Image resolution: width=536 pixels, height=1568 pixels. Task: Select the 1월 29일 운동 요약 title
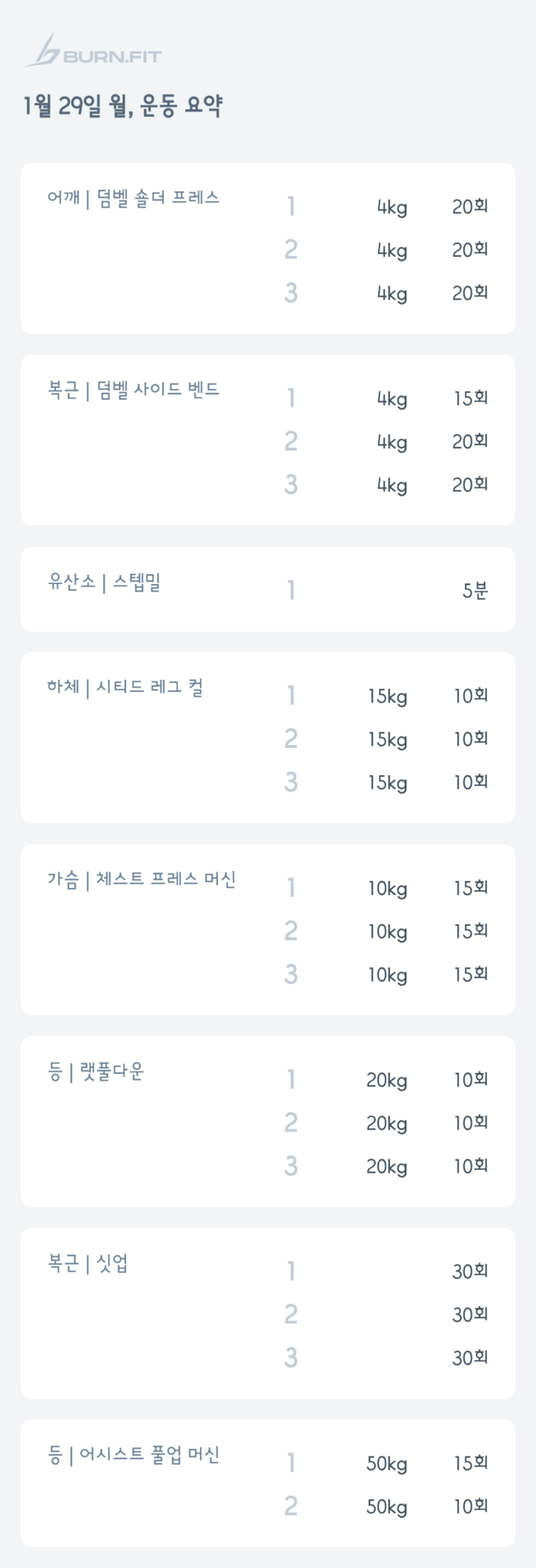(123, 107)
